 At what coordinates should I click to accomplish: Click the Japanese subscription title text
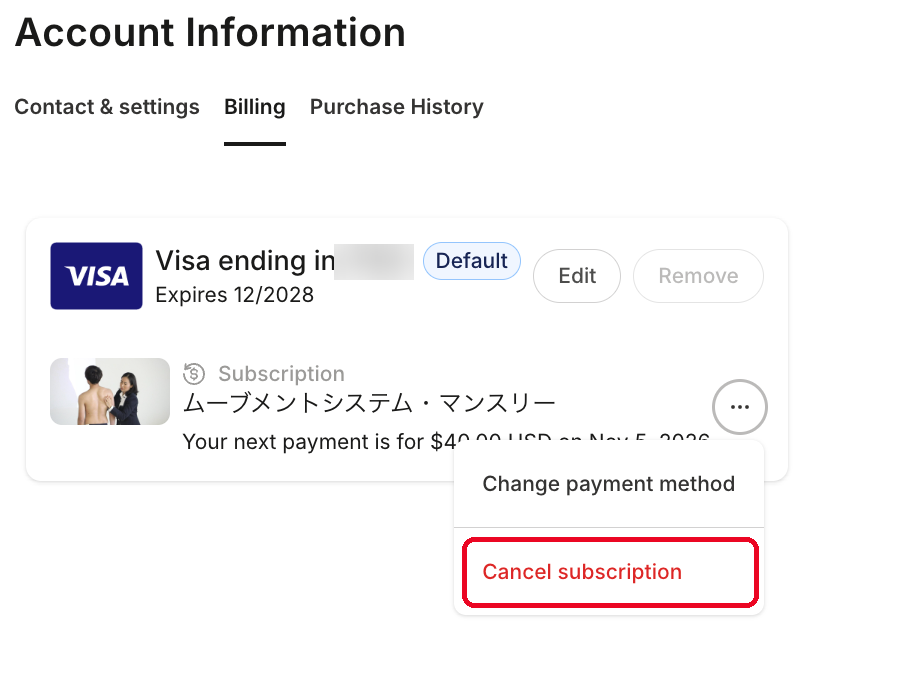click(x=369, y=404)
